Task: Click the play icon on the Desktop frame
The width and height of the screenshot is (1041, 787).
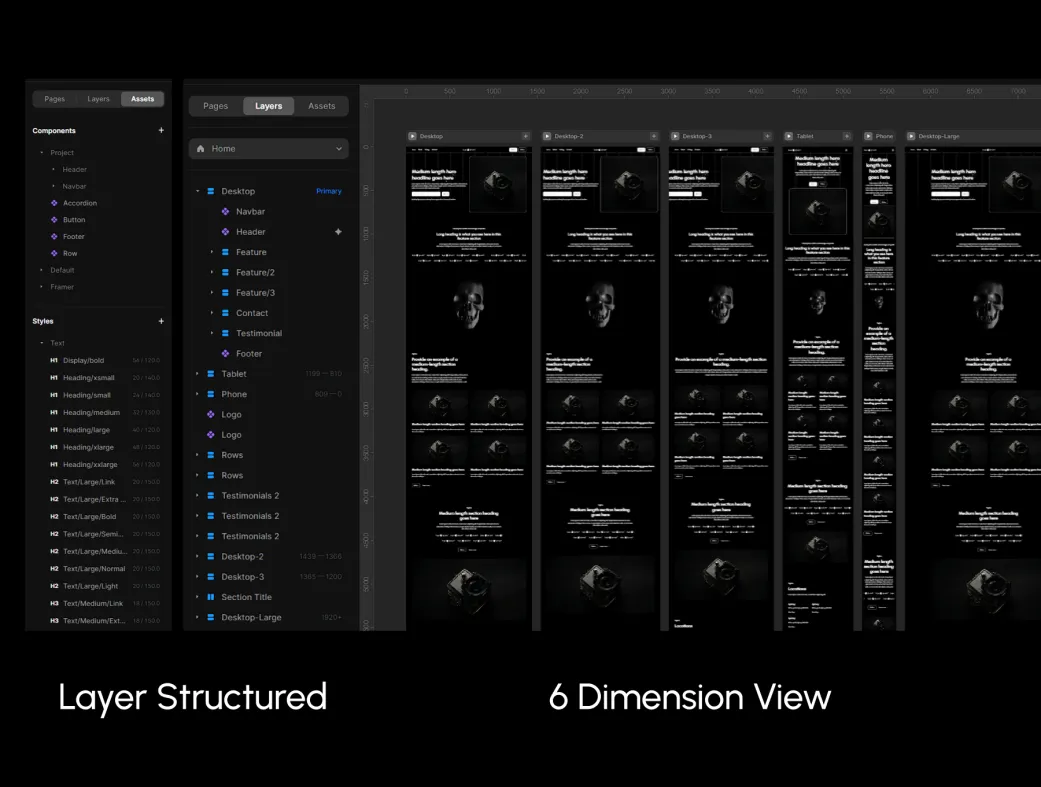Action: pyautogui.click(x=412, y=136)
